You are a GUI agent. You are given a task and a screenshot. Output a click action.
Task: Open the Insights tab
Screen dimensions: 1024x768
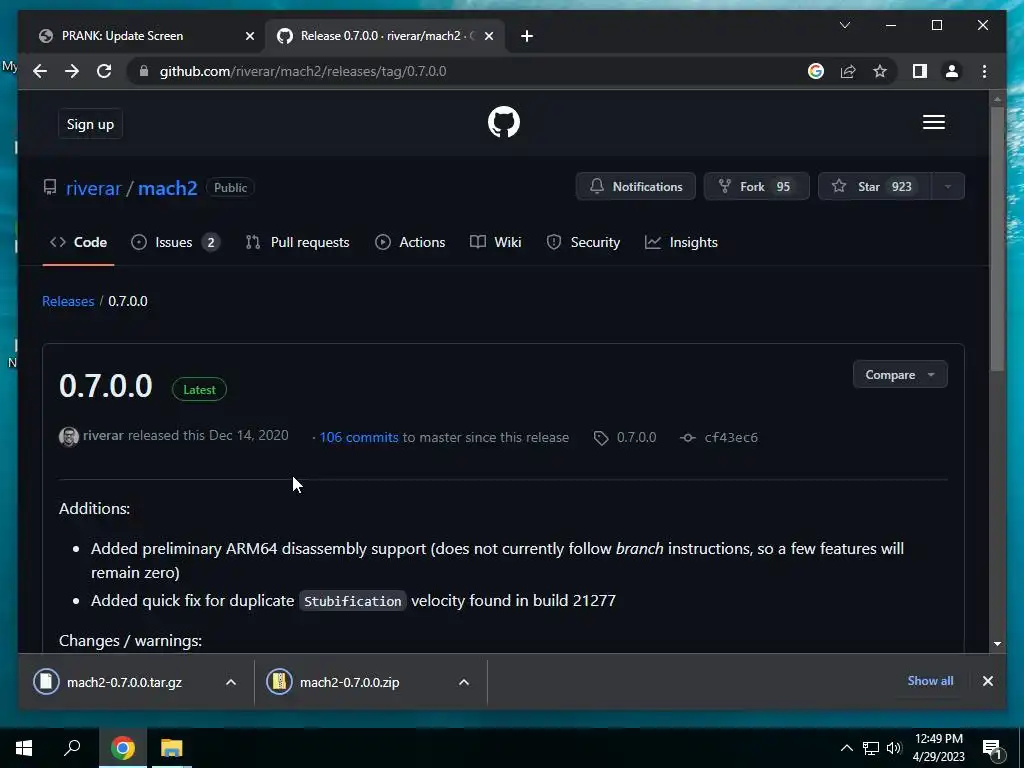coord(681,242)
